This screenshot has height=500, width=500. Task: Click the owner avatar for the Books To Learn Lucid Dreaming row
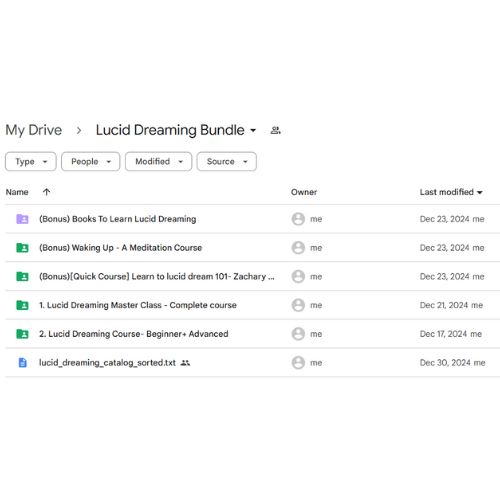coord(298,219)
